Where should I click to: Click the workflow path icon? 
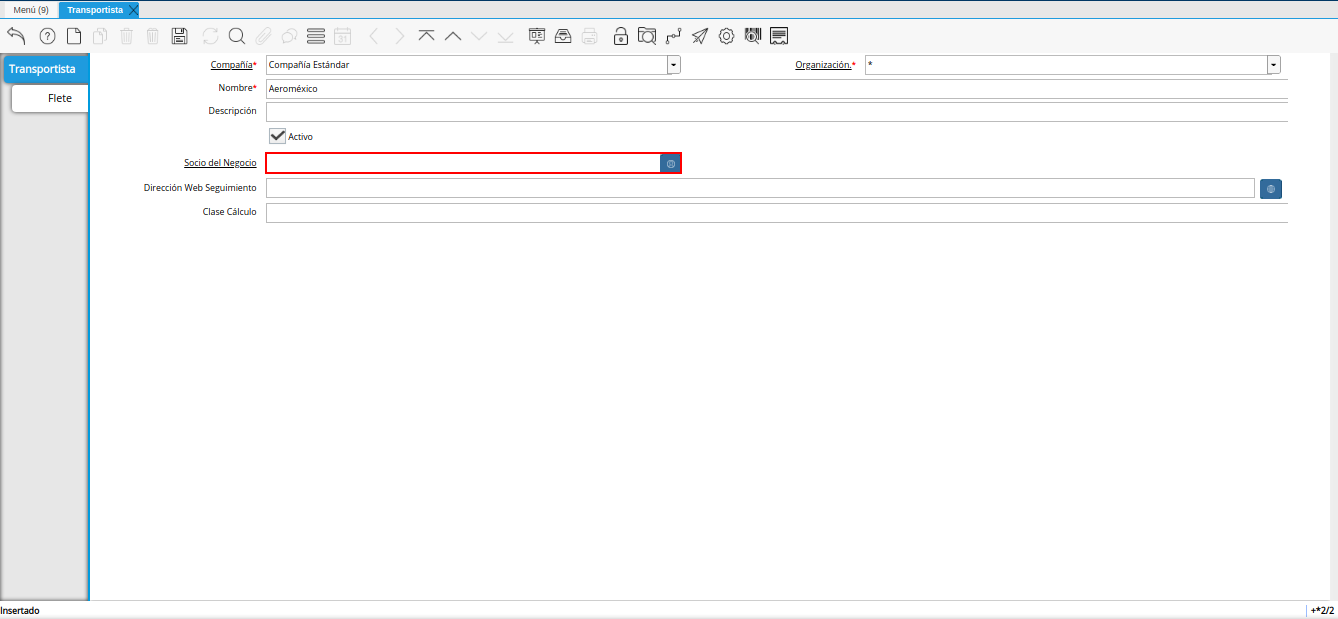pyautogui.click(x=673, y=36)
